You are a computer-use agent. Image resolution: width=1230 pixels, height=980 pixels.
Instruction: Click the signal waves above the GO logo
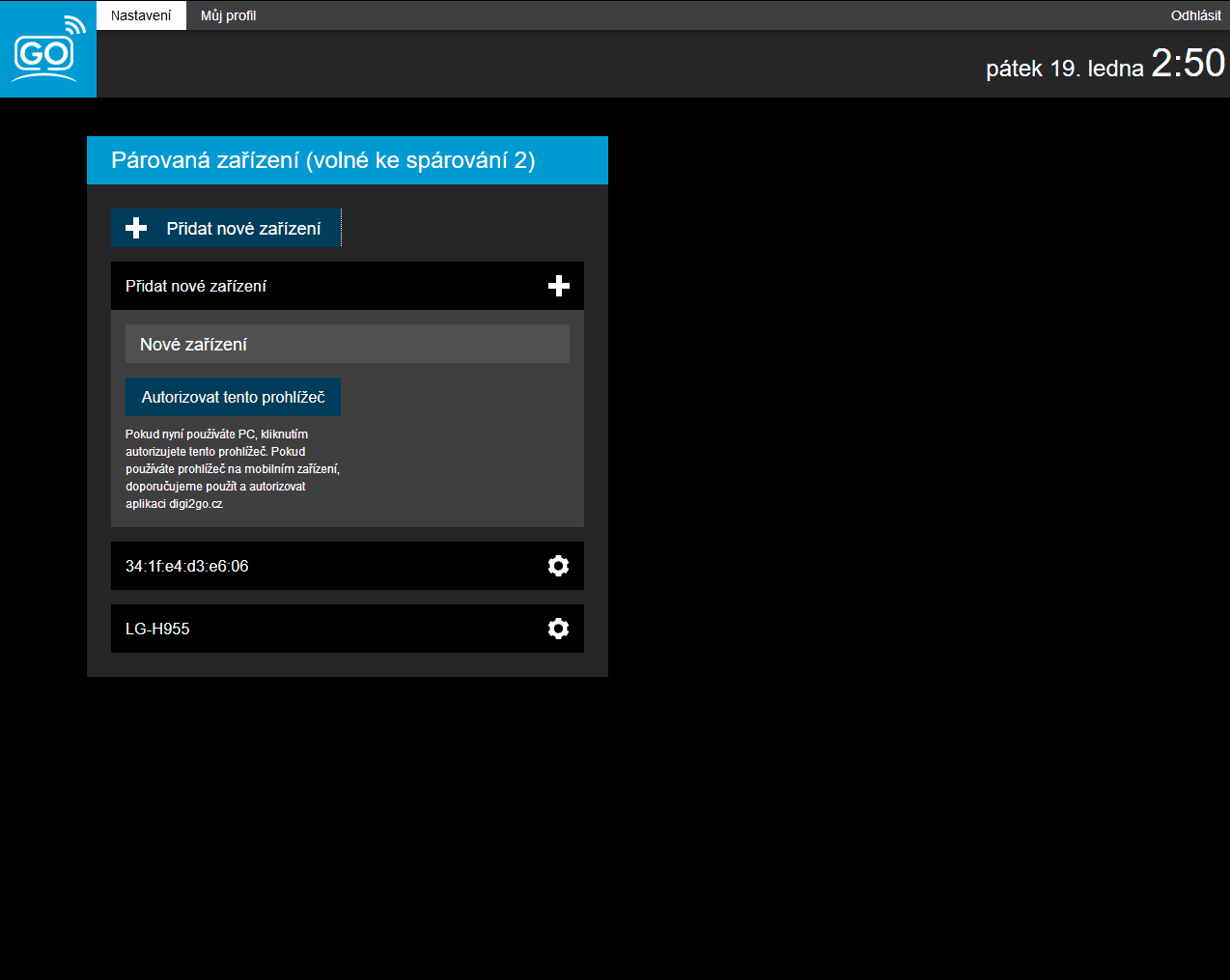coord(75,26)
